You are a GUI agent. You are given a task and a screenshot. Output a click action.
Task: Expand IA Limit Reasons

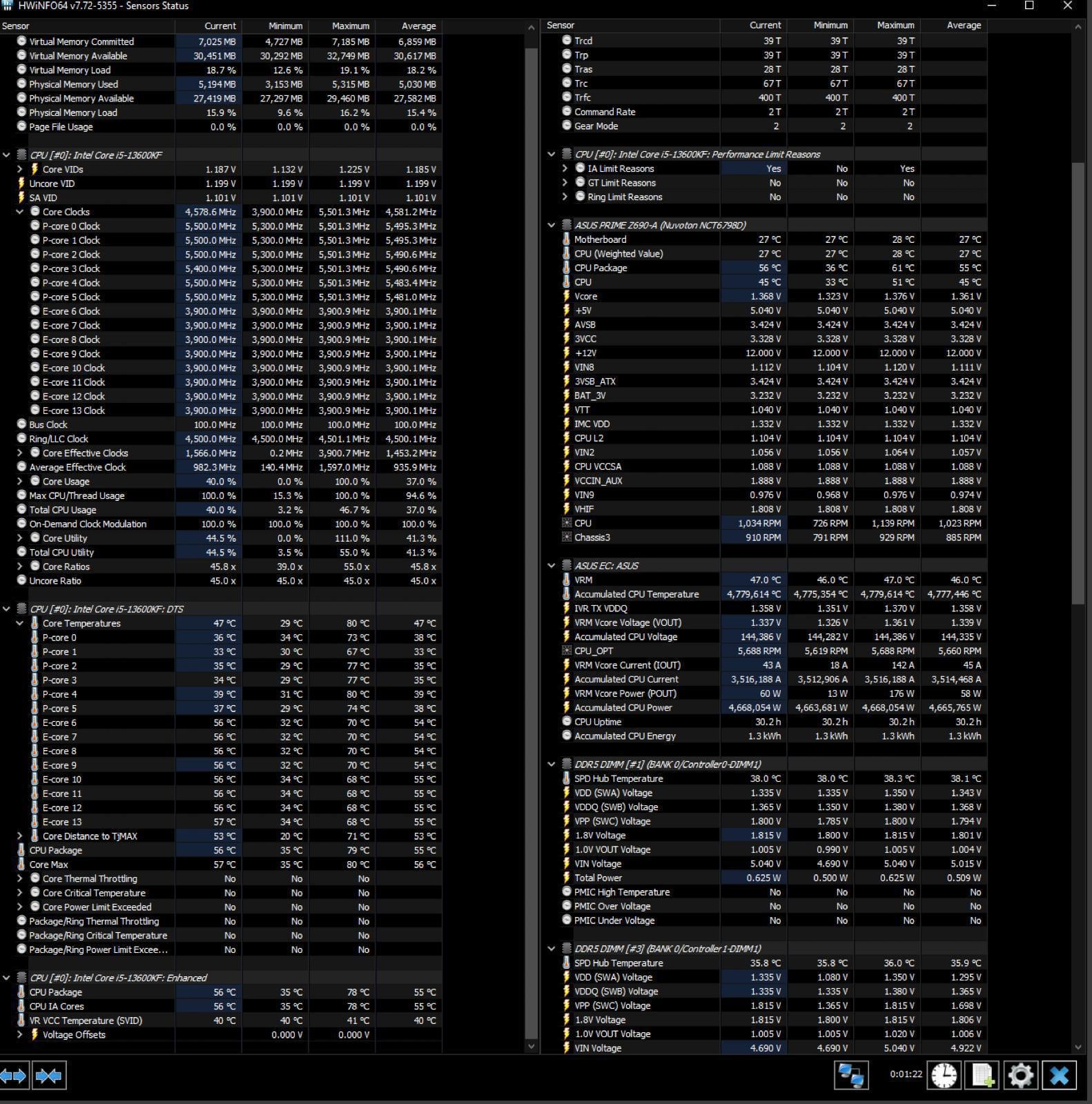point(565,168)
